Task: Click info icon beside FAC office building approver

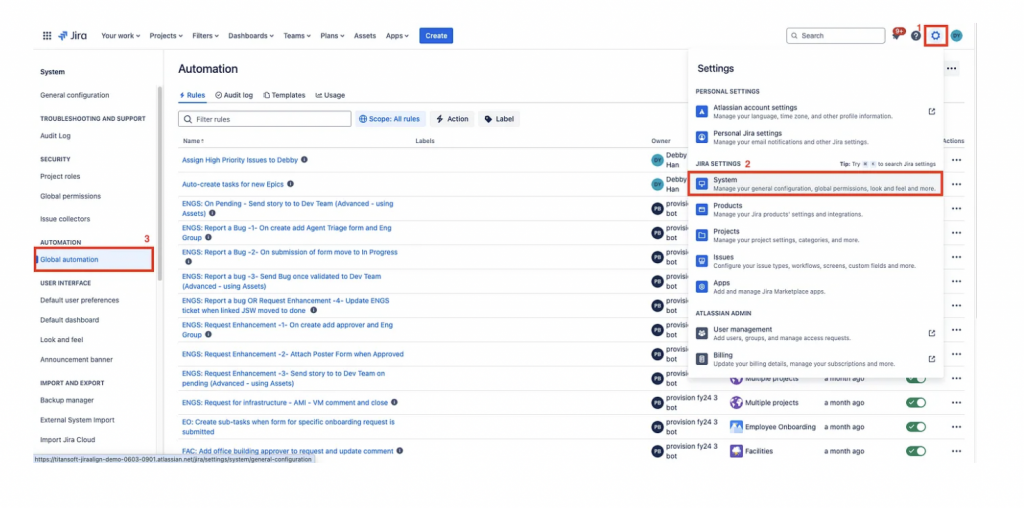Action: [x=399, y=451]
